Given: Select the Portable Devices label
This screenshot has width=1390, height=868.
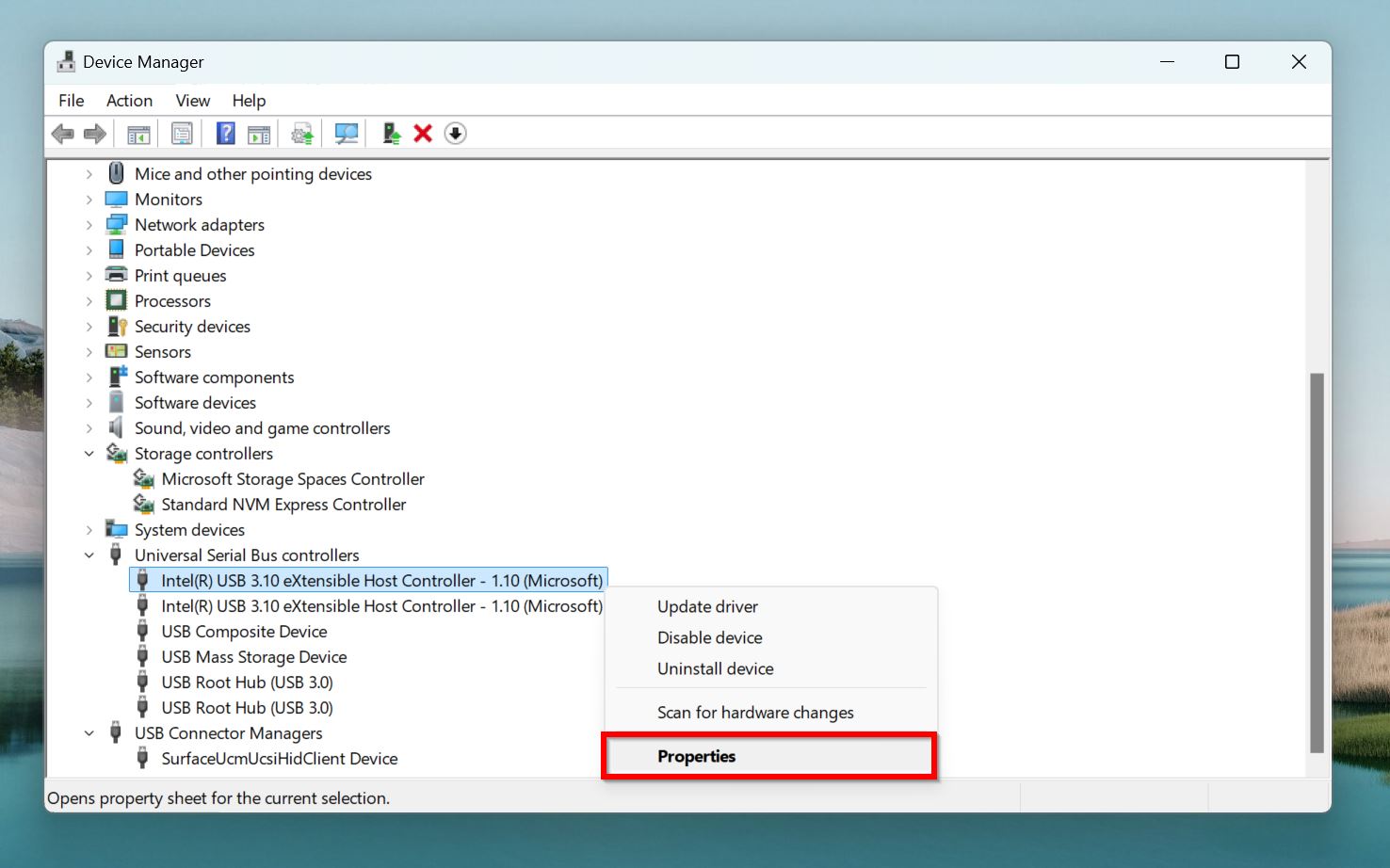Looking at the screenshot, I should 194,250.
